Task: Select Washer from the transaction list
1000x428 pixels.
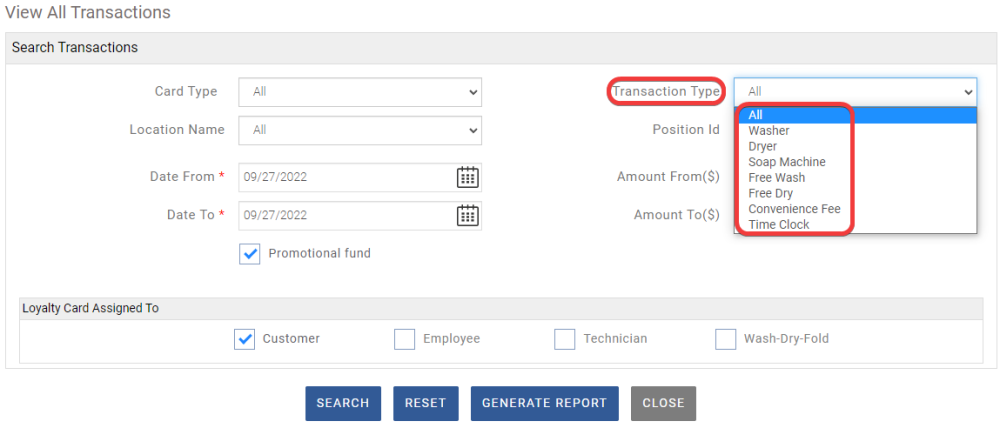Action: (x=769, y=131)
